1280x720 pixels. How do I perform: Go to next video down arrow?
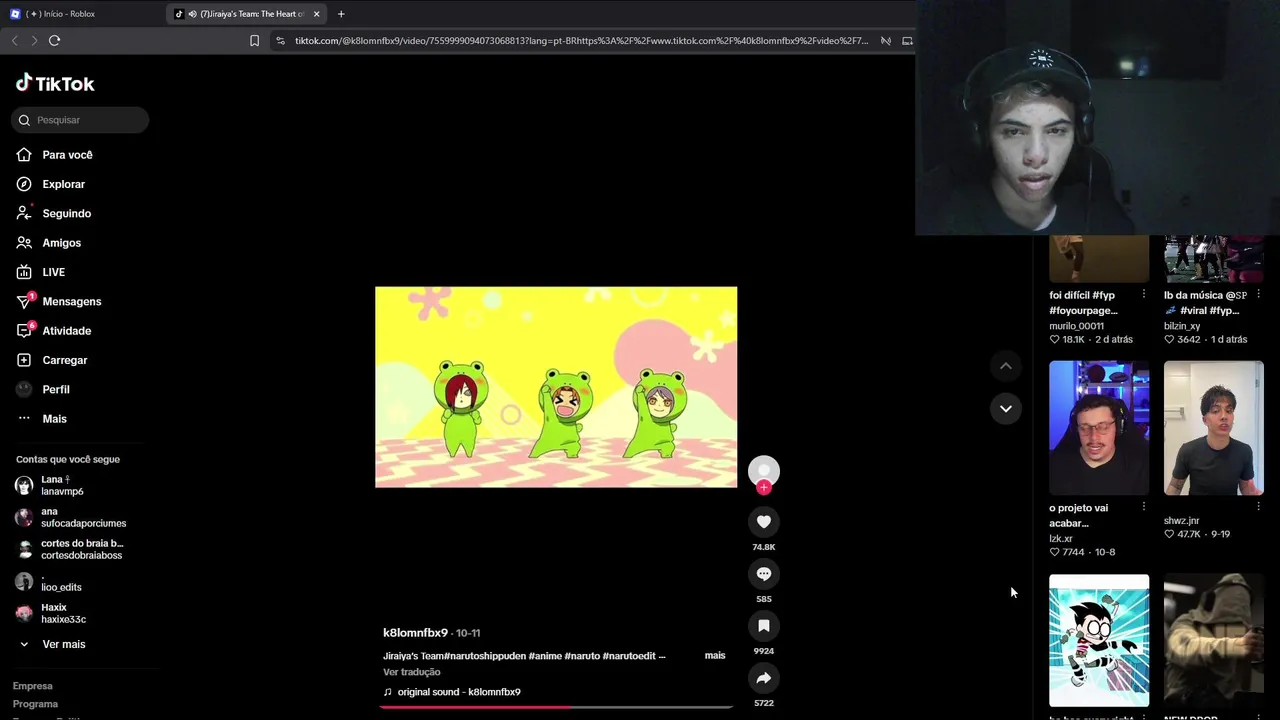click(x=1006, y=408)
